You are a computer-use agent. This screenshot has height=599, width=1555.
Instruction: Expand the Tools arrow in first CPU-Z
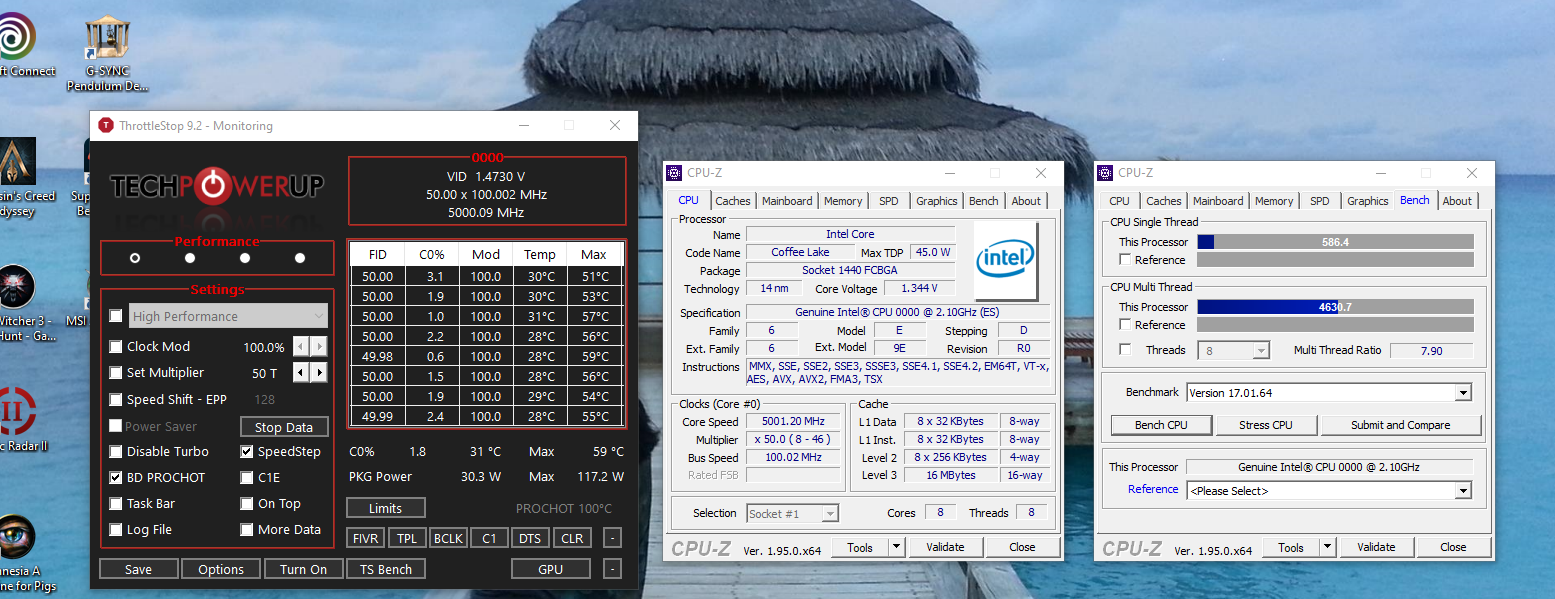coord(896,547)
